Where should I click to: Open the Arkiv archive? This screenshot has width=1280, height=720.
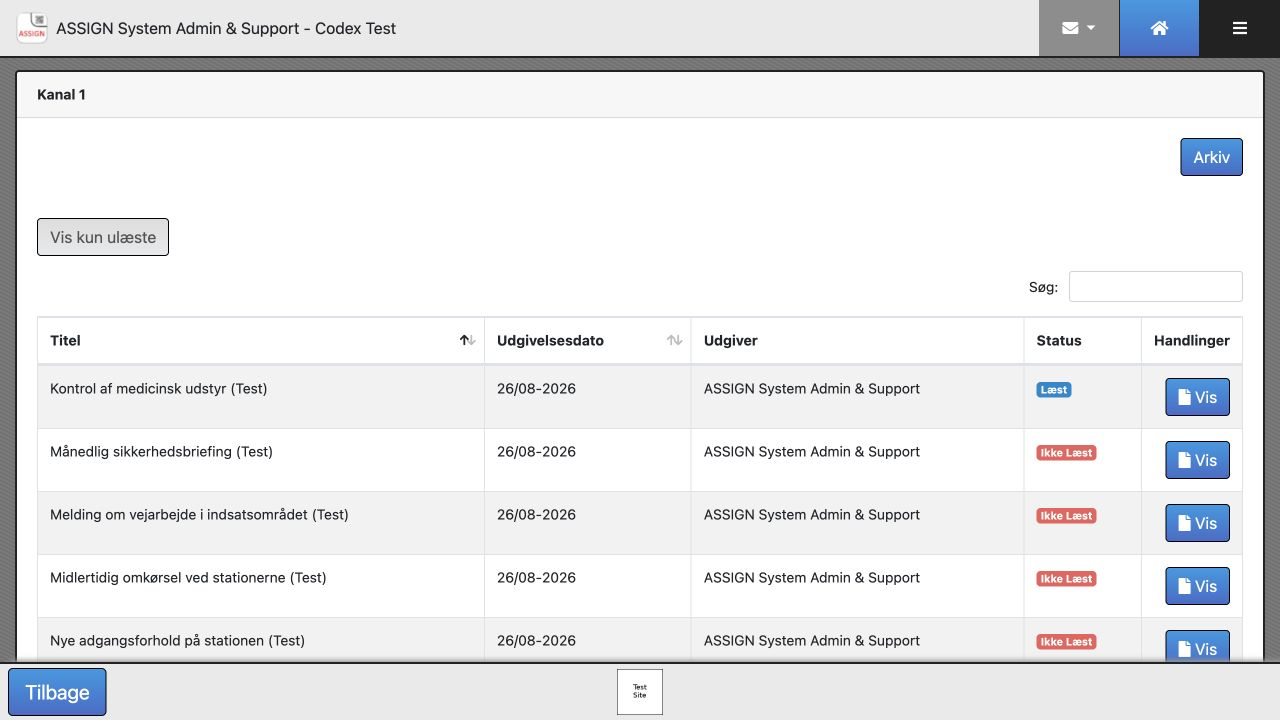pos(1211,157)
